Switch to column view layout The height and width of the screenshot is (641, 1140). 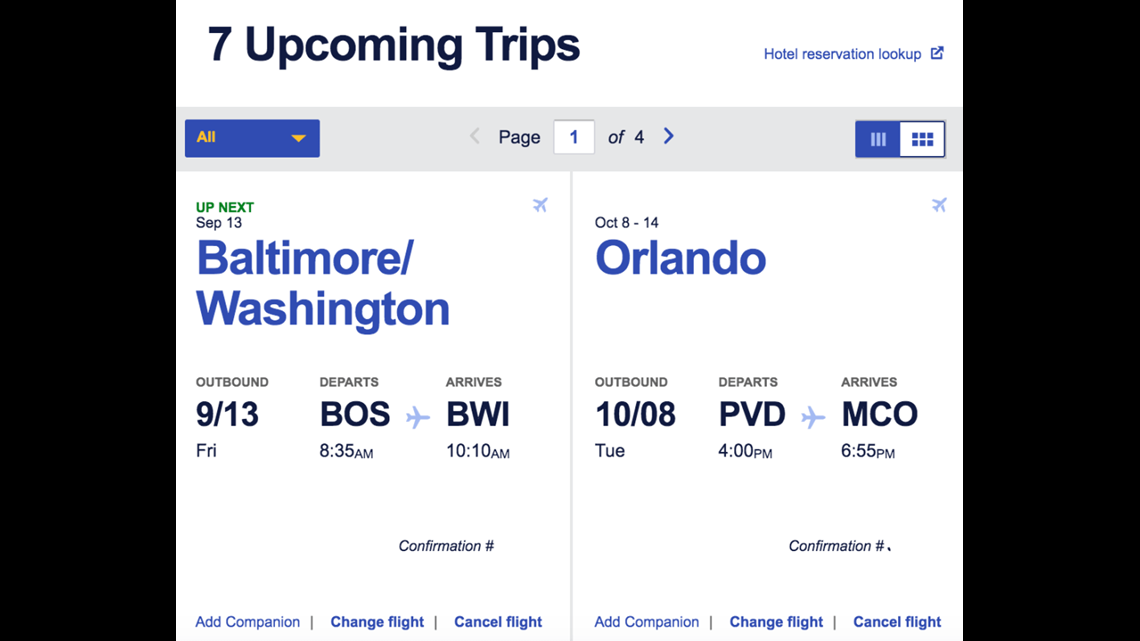tap(878, 139)
